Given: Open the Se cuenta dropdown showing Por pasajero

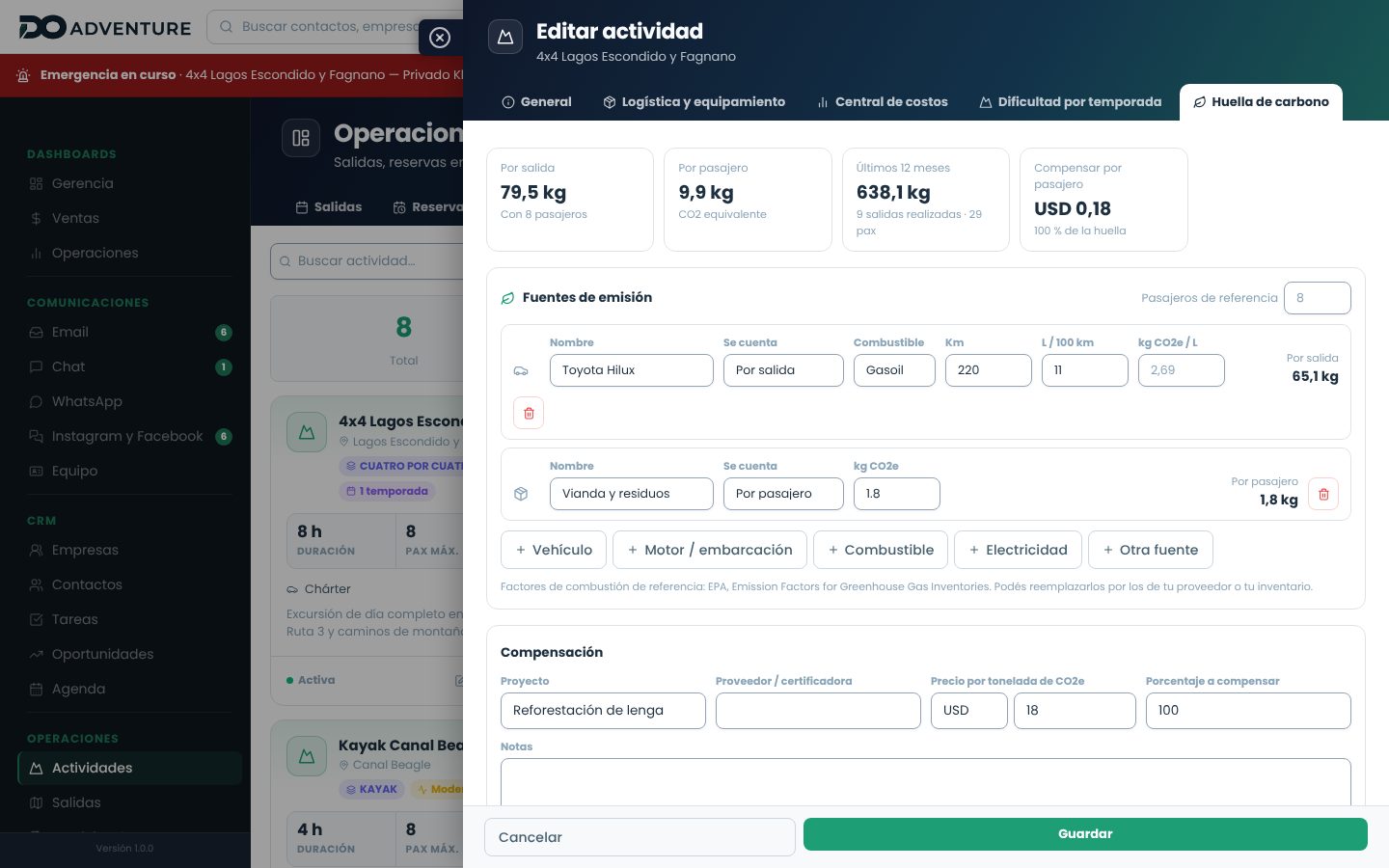Looking at the screenshot, I should coord(783,494).
